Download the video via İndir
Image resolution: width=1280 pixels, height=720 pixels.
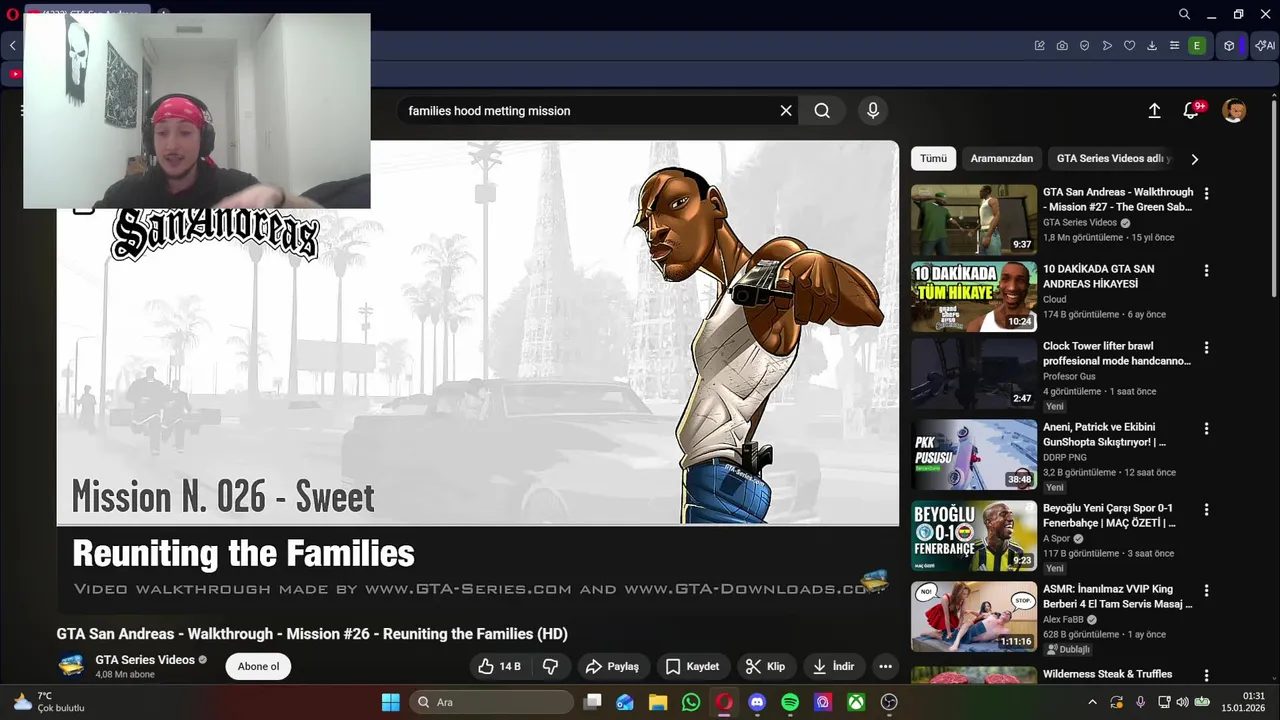[x=833, y=666]
